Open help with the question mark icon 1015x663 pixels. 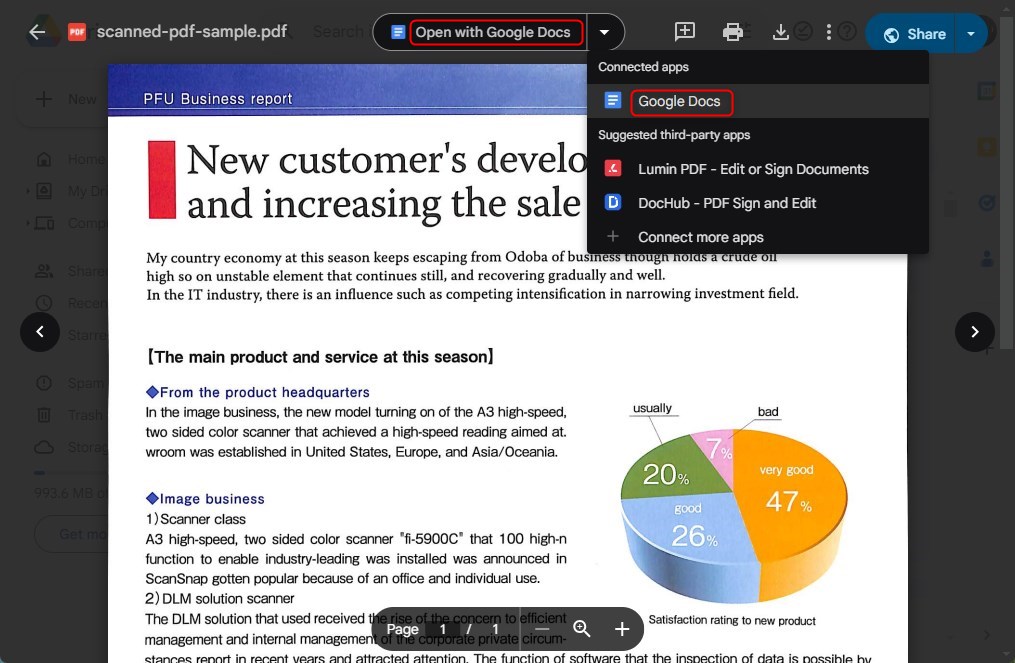coord(846,32)
